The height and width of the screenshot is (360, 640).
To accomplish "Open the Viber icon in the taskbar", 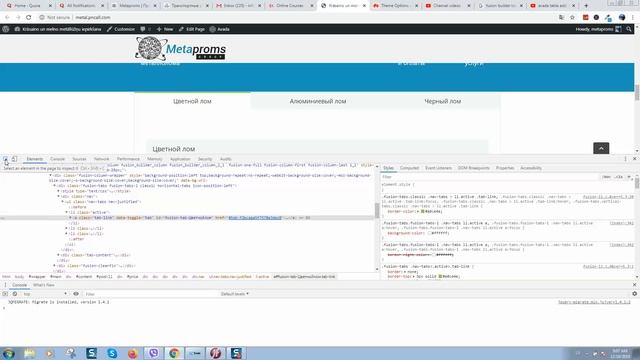I will point(153,353).
